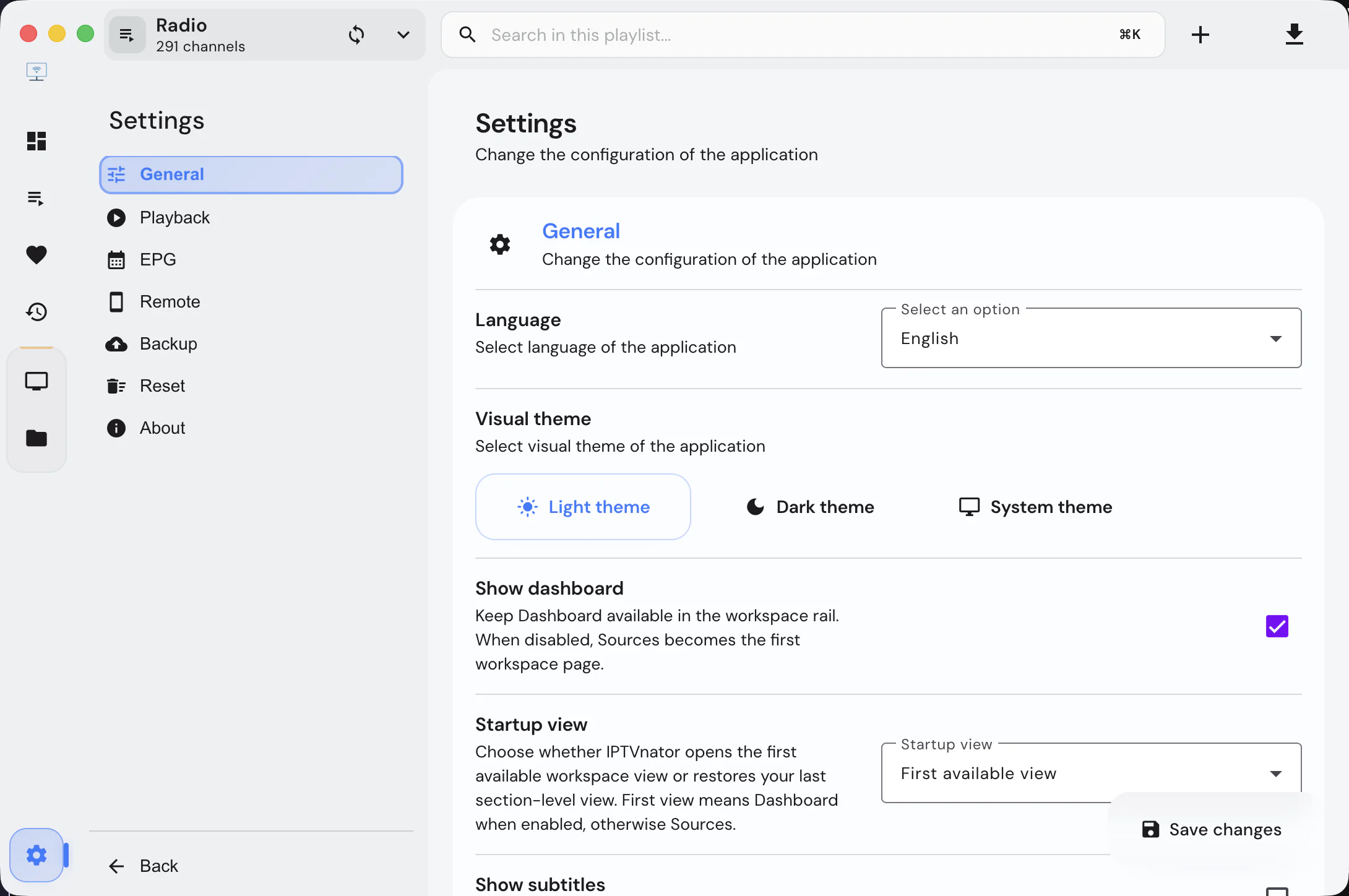Viewport: 1349px width, 896px height.
Task: Click the Playback play-circle icon
Action: tap(116, 218)
